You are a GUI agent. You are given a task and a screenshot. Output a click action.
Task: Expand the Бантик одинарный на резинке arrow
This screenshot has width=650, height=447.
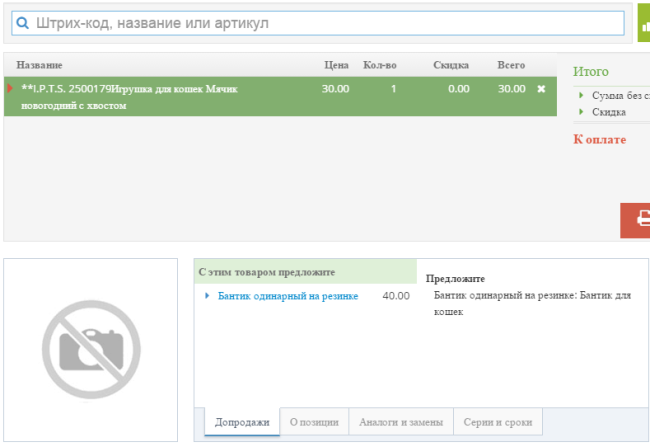point(207,296)
